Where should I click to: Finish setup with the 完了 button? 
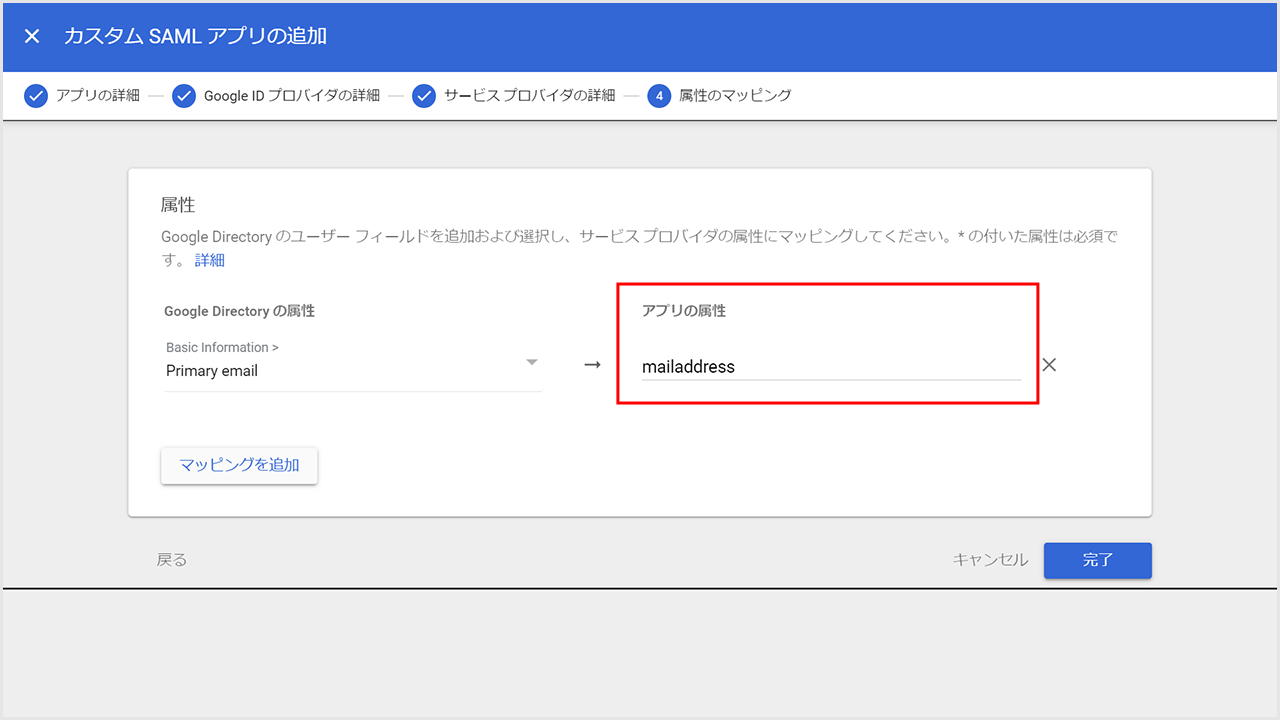point(1097,560)
